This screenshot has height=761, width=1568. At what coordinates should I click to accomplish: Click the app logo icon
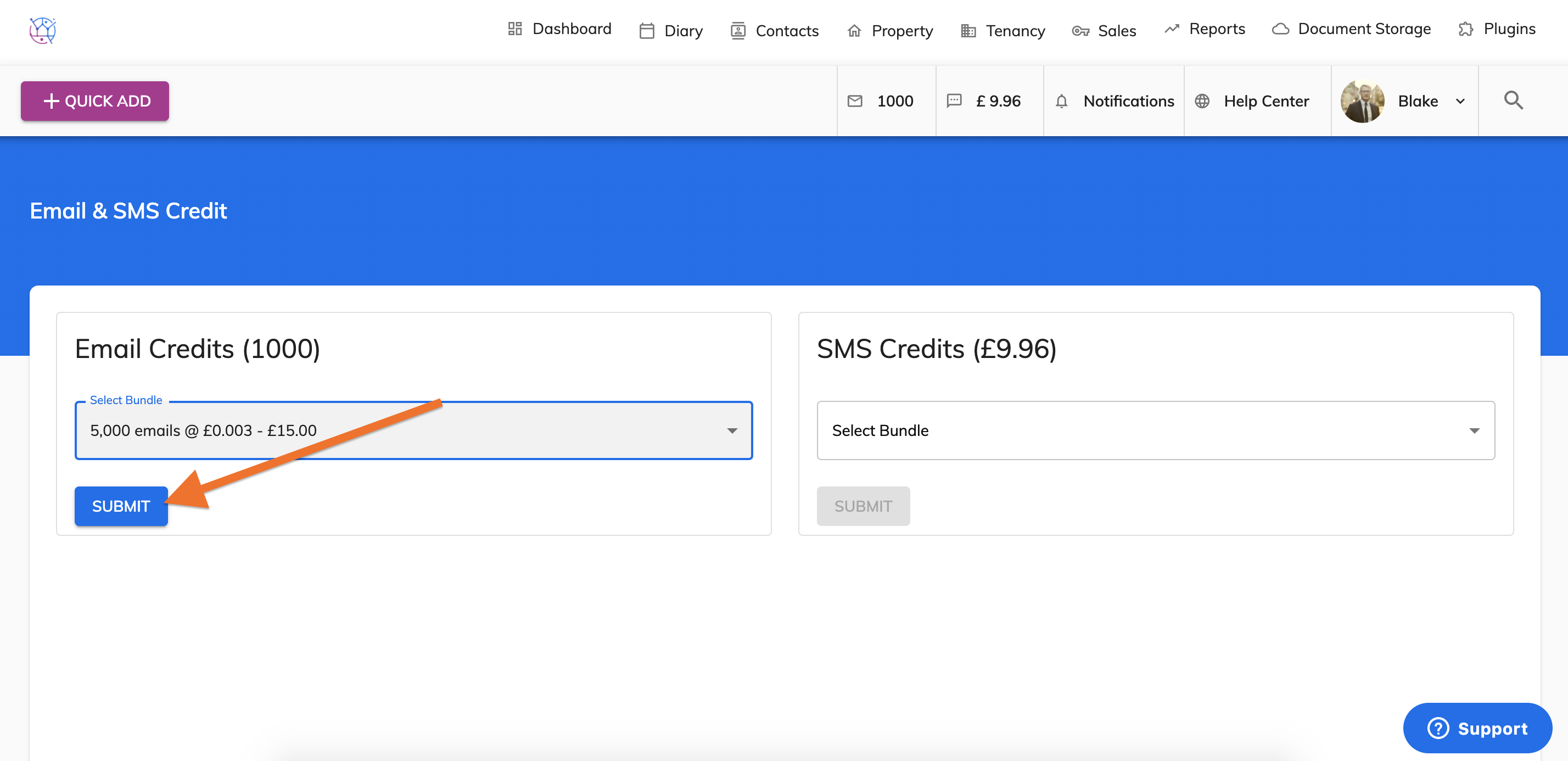[43, 30]
